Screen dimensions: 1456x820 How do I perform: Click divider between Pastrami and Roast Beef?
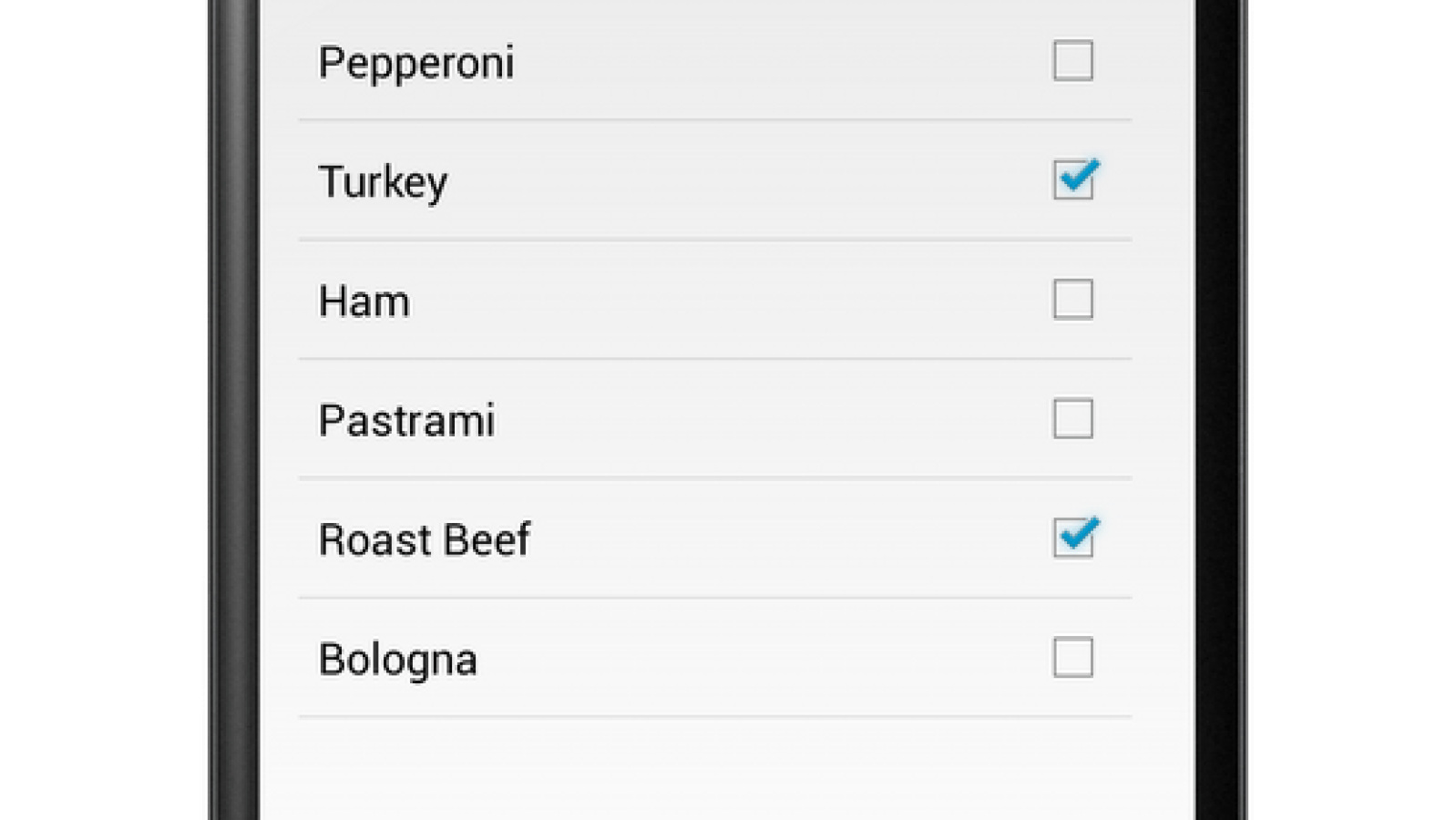click(x=714, y=478)
